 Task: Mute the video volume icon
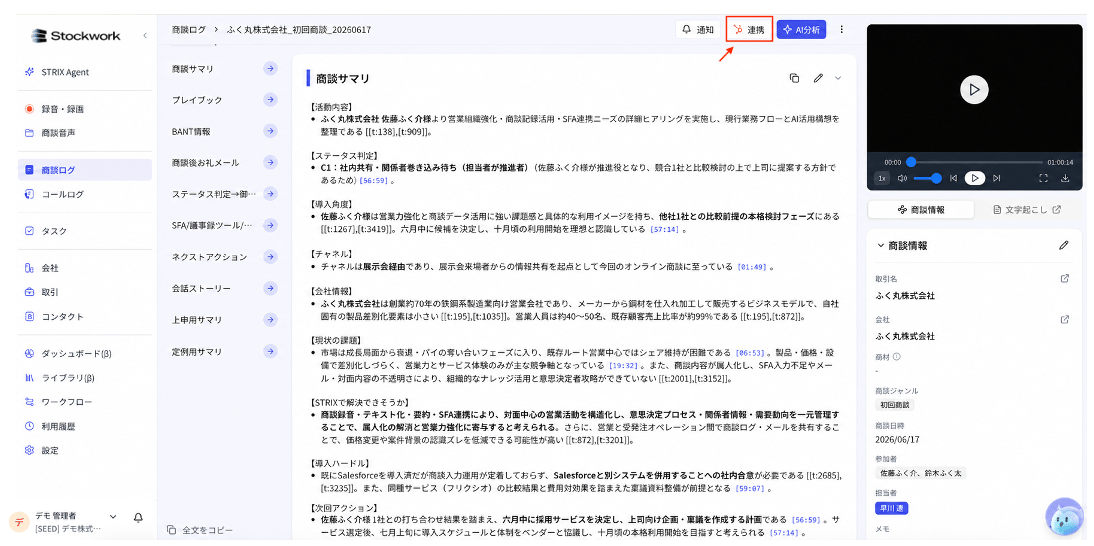[902, 179]
